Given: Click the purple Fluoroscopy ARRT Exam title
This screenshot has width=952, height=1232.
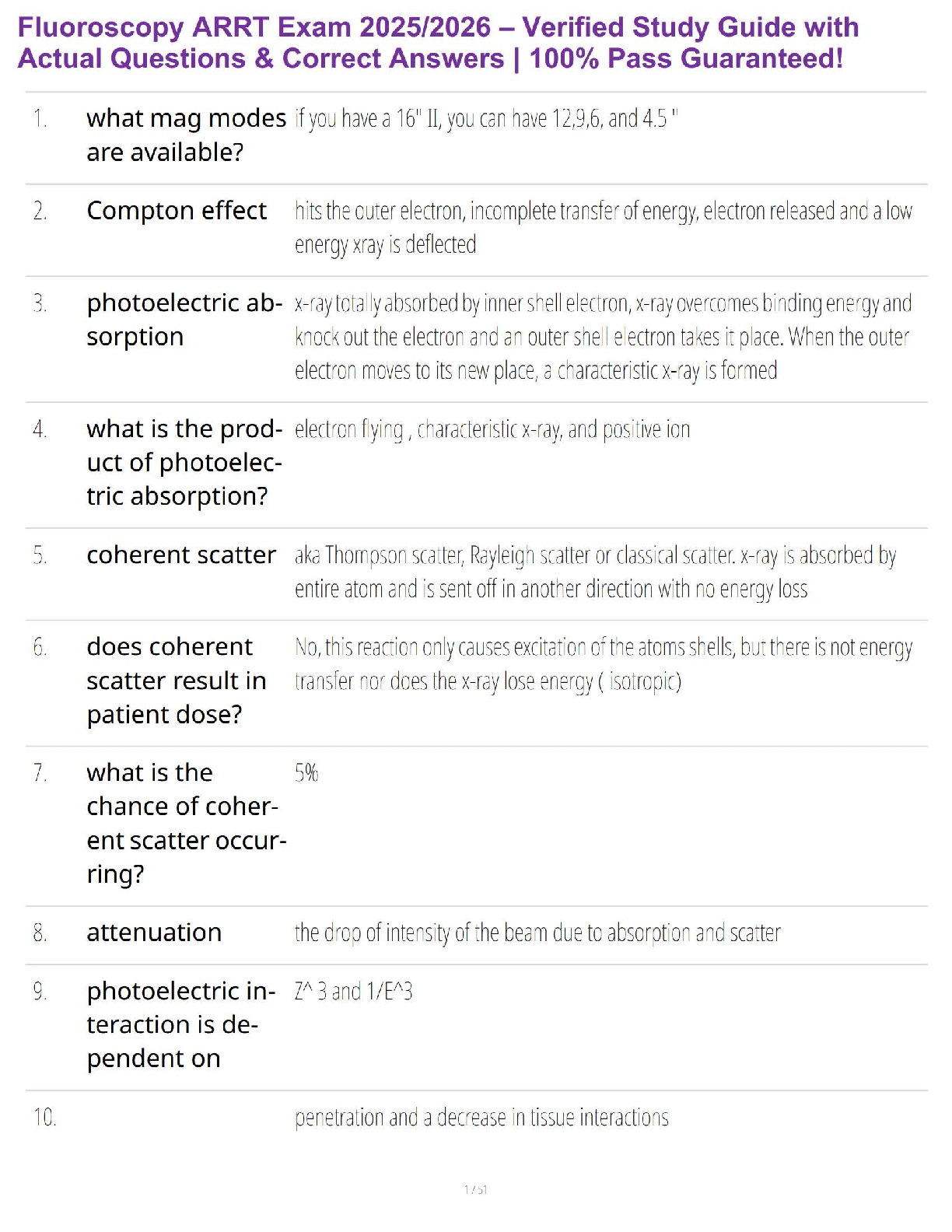Looking at the screenshot, I should 438,43.
